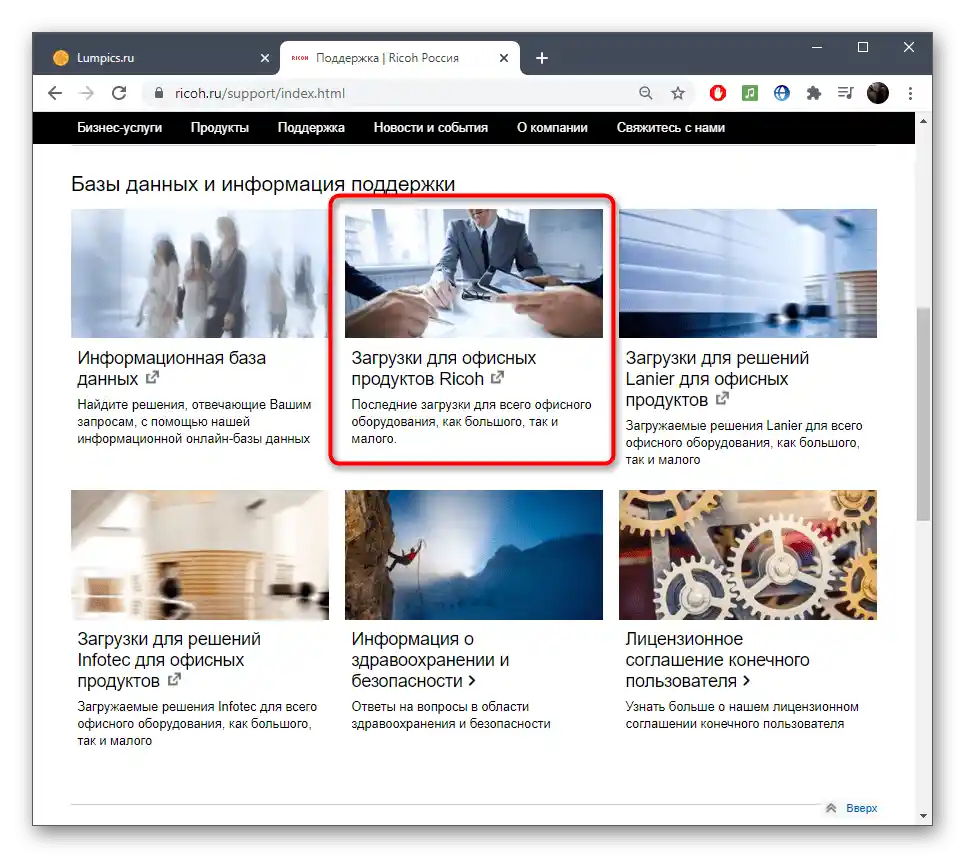Open the Продукты menu
This screenshot has width=965, height=858.
pyautogui.click(x=220, y=127)
